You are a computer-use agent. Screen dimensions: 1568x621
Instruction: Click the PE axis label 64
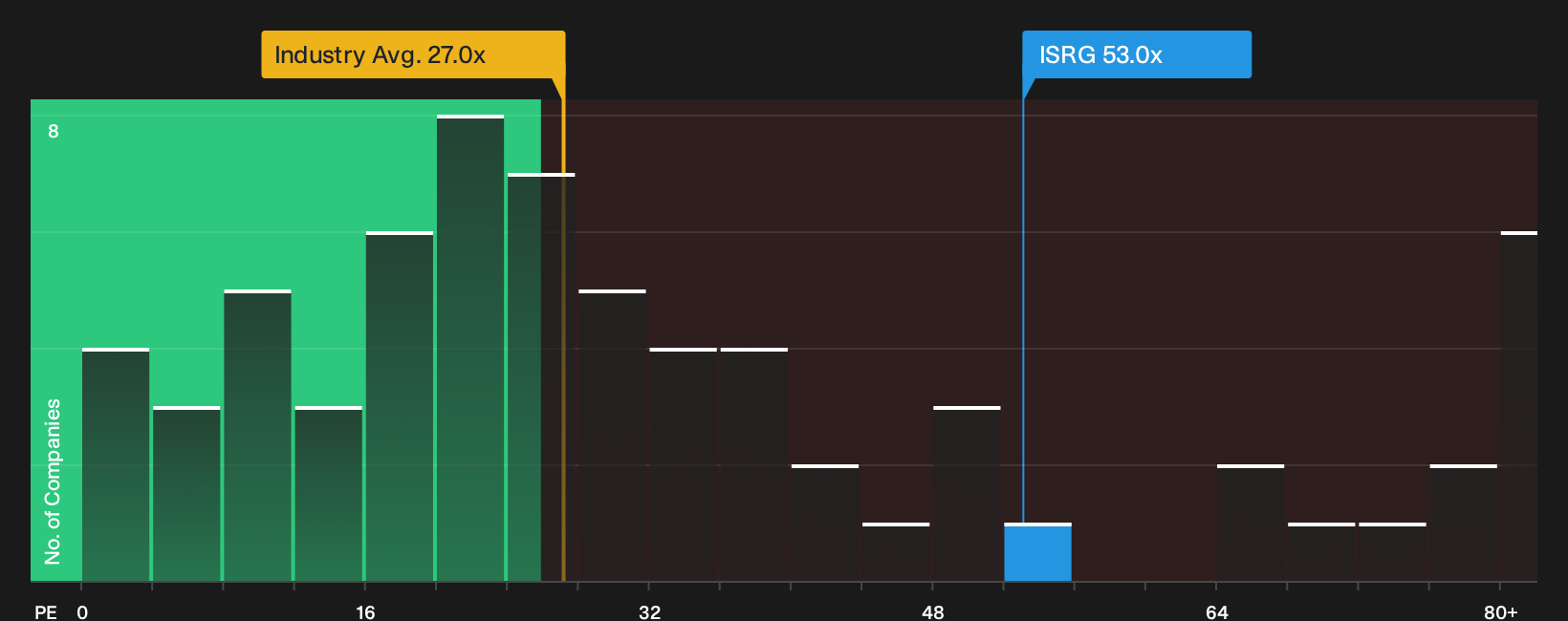(x=1216, y=611)
